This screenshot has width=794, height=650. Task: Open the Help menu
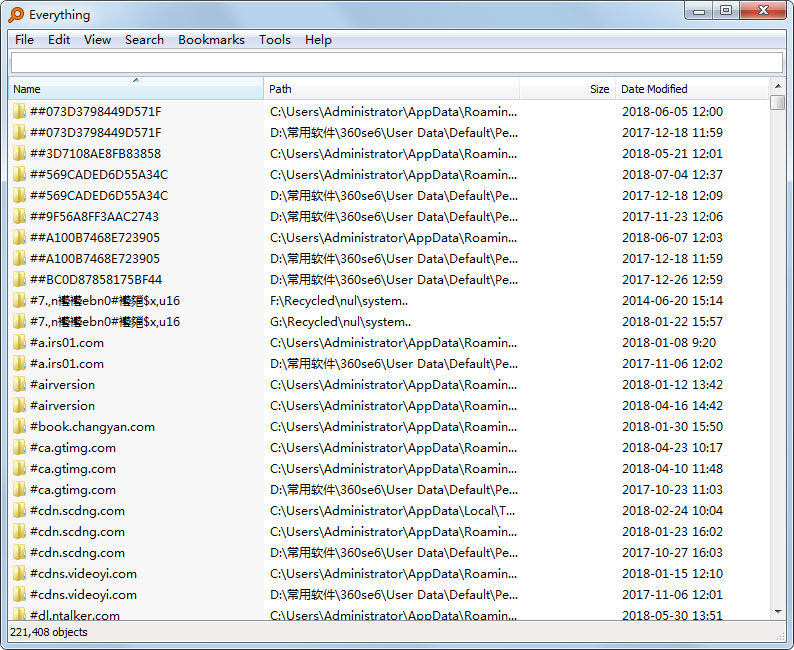click(318, 39)
